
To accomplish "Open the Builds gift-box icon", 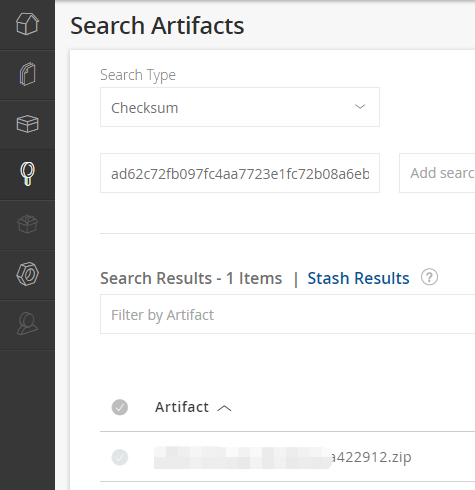I will [x=27, y=224].
